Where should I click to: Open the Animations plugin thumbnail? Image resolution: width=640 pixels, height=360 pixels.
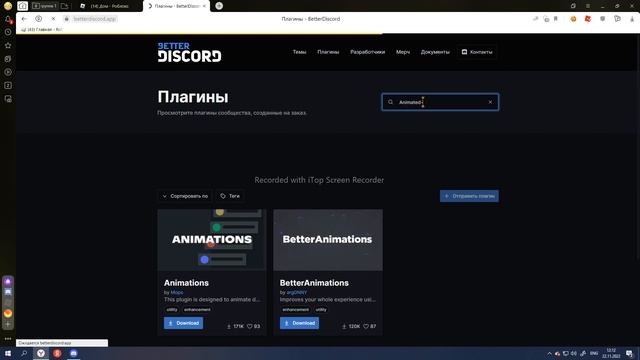pos(212,240)
